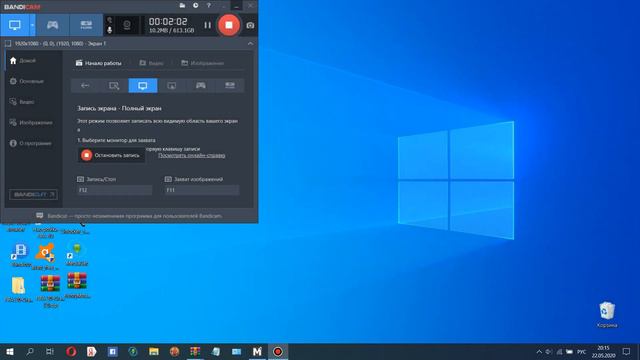The image size is (640, 360).
Task: Open help question mark icon
Action: (209, 6)
